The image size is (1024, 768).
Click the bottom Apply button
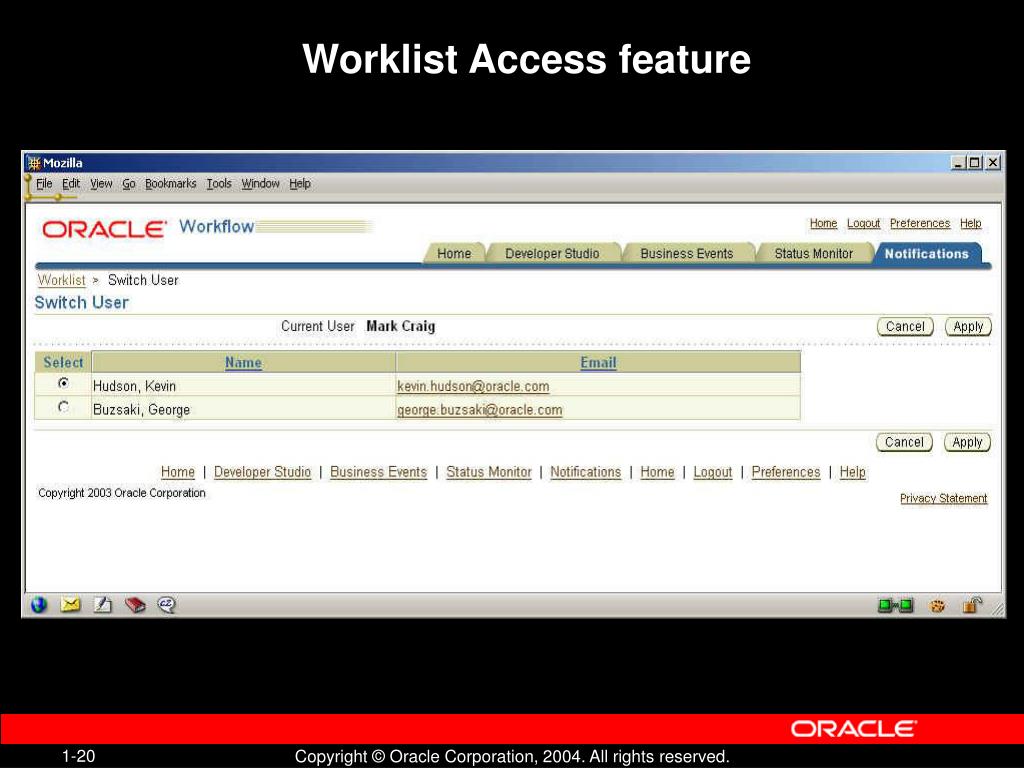(967, 442)
